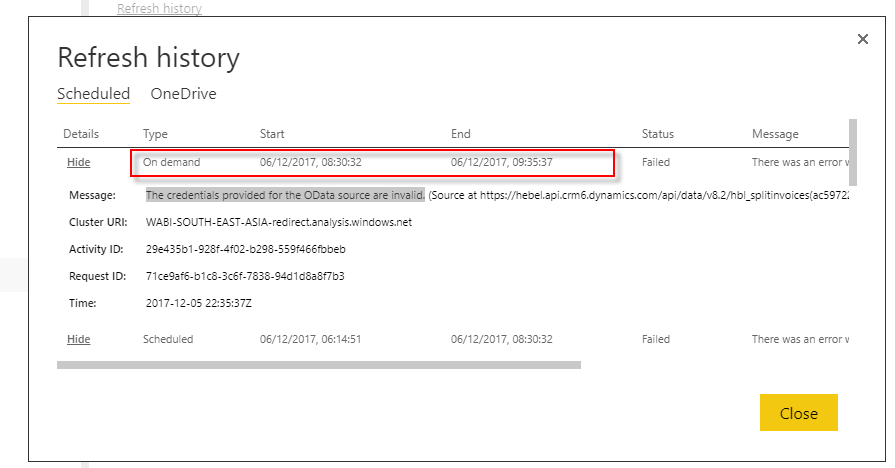Screen dimensions: 895x468
Task: Select start time 06/12/2017, 08:30:32
Action: 311,162
